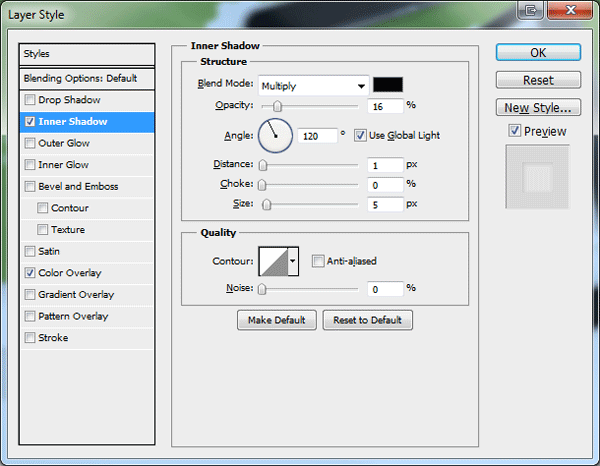Open the Drop Shadow settings by its label
The width and height of the screenshot is (600, 466).
pyautogui.click(x=69, y=100)
